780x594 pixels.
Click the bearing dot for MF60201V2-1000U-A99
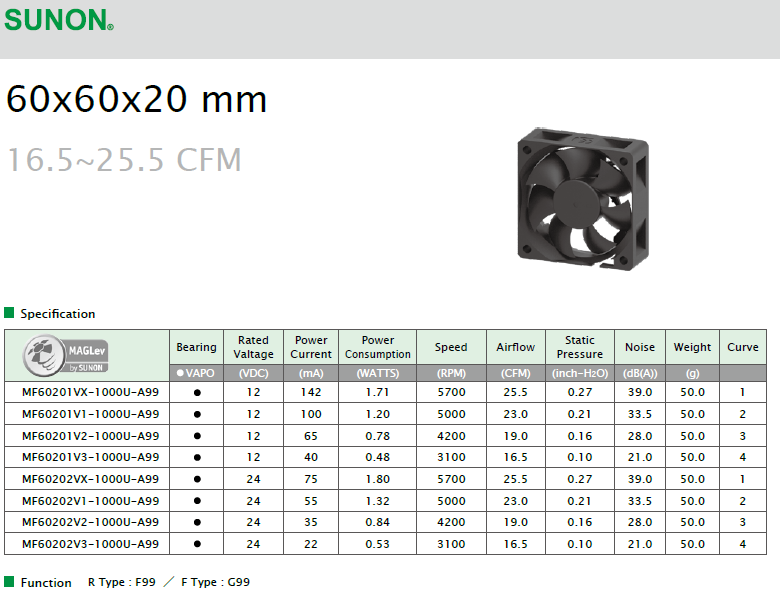[197, 436]
